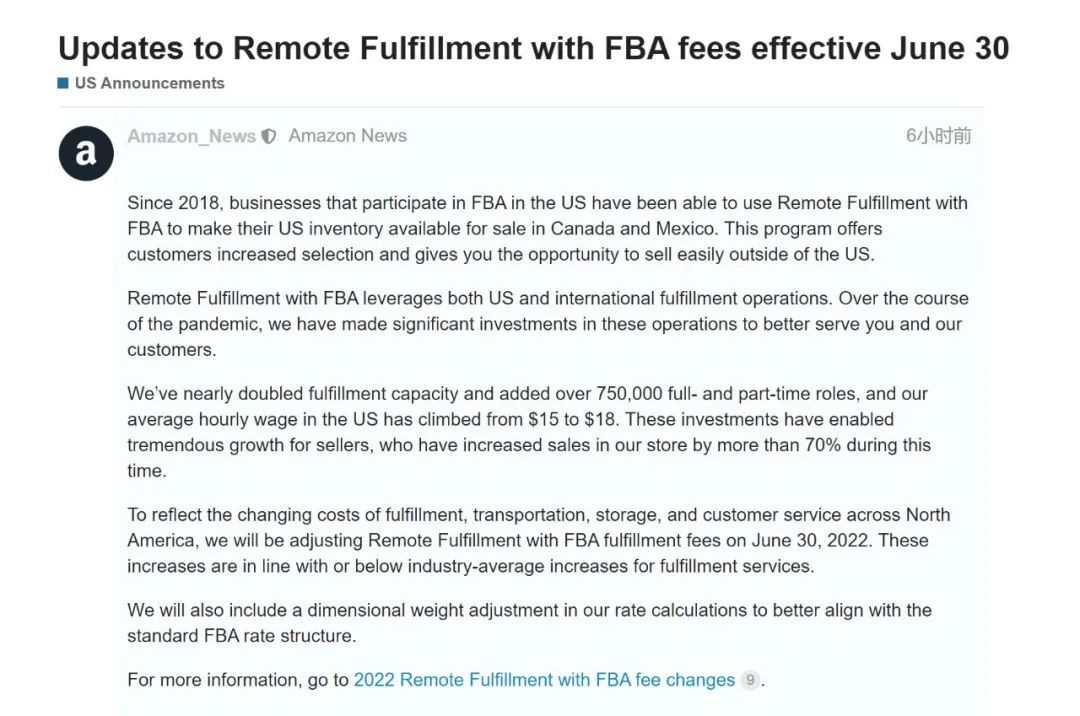Open the 2022 Remote Fulfillment fee changes link

(x=544, y=680)
